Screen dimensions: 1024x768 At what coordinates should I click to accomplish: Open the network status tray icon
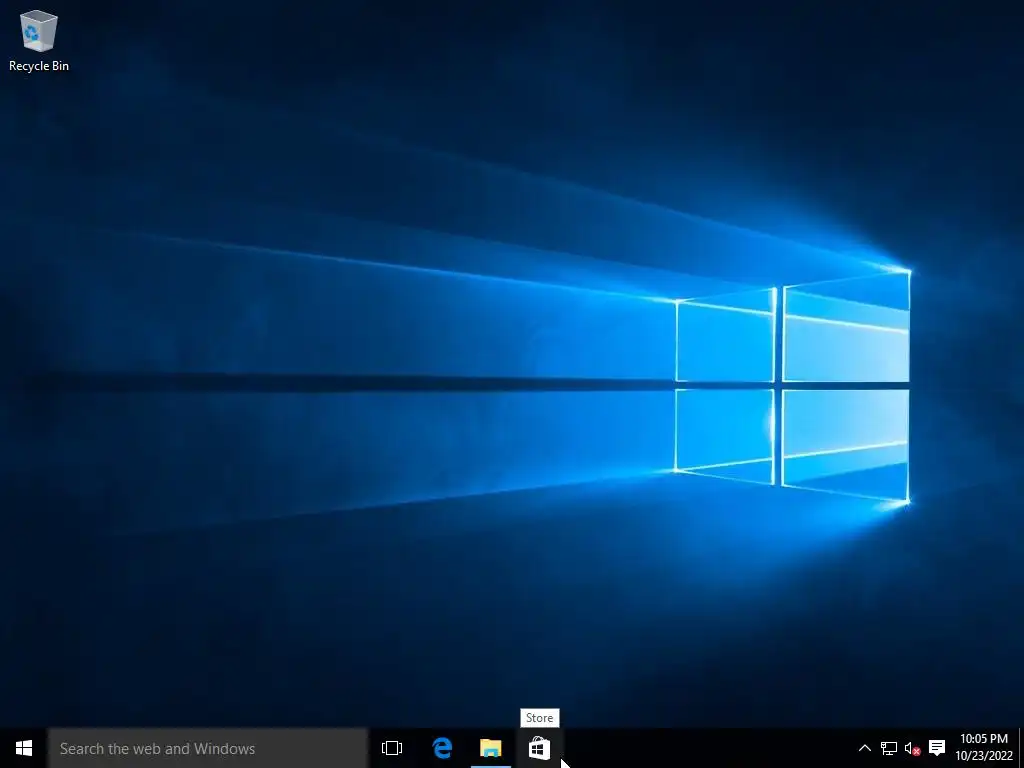coord(889,748)
